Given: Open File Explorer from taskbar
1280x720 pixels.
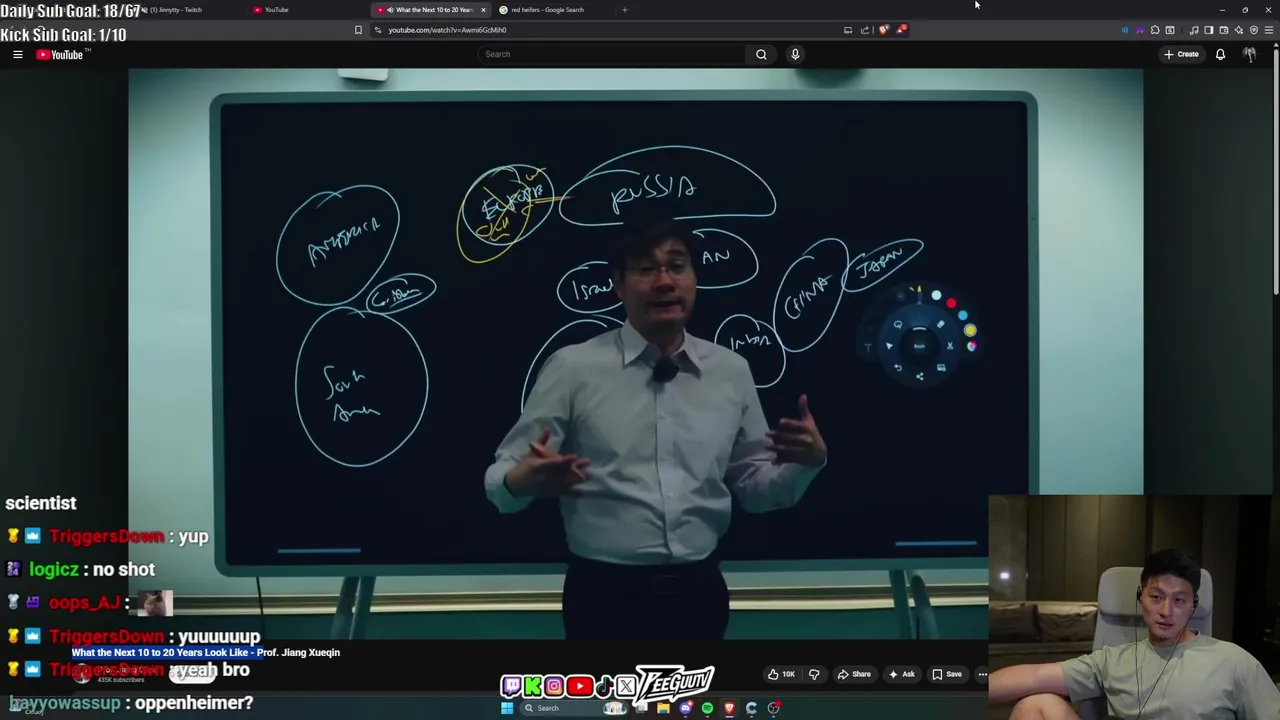Looking at the screenshot, I should click(x=663, y=708).
